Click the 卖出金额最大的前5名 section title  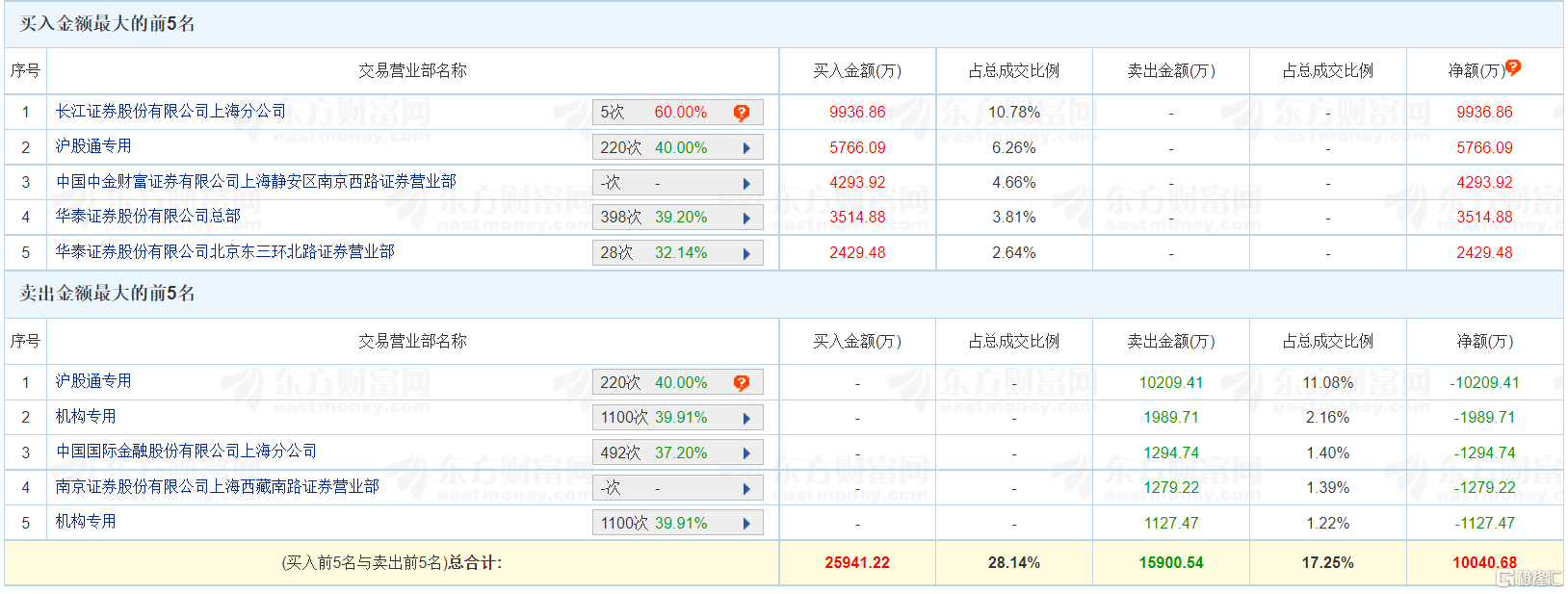point(108,294)
